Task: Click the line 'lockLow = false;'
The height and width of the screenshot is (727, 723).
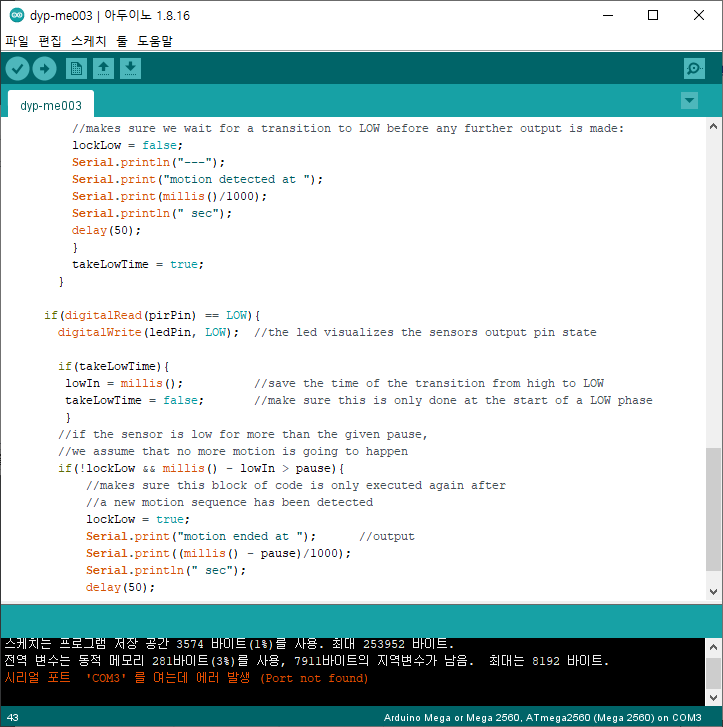Action: [x=128, y=145]
